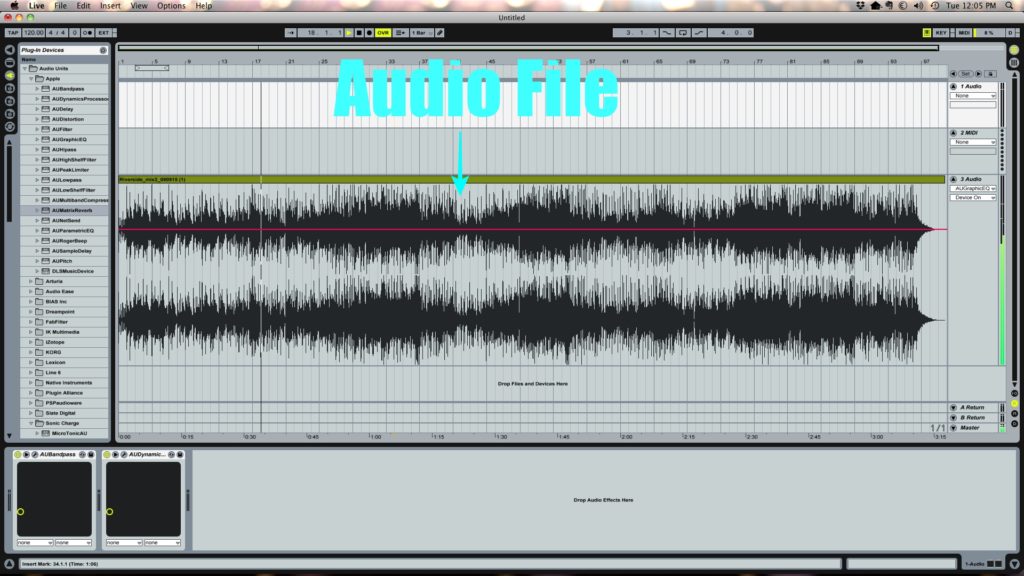Open the 1 Audio track None dropdown
This screenshot has height=576, width=1024.
click(x=973, y=96)
